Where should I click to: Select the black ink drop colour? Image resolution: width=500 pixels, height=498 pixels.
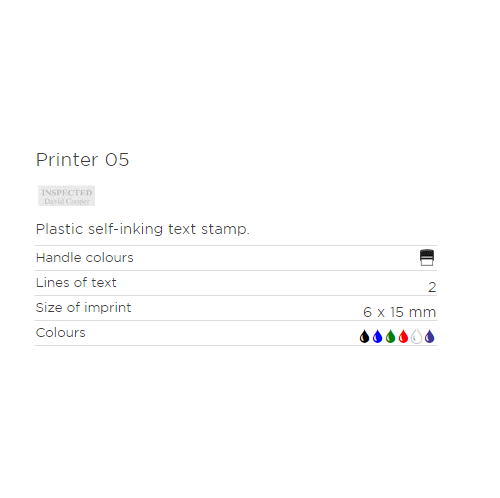click(x=364, y=336)
